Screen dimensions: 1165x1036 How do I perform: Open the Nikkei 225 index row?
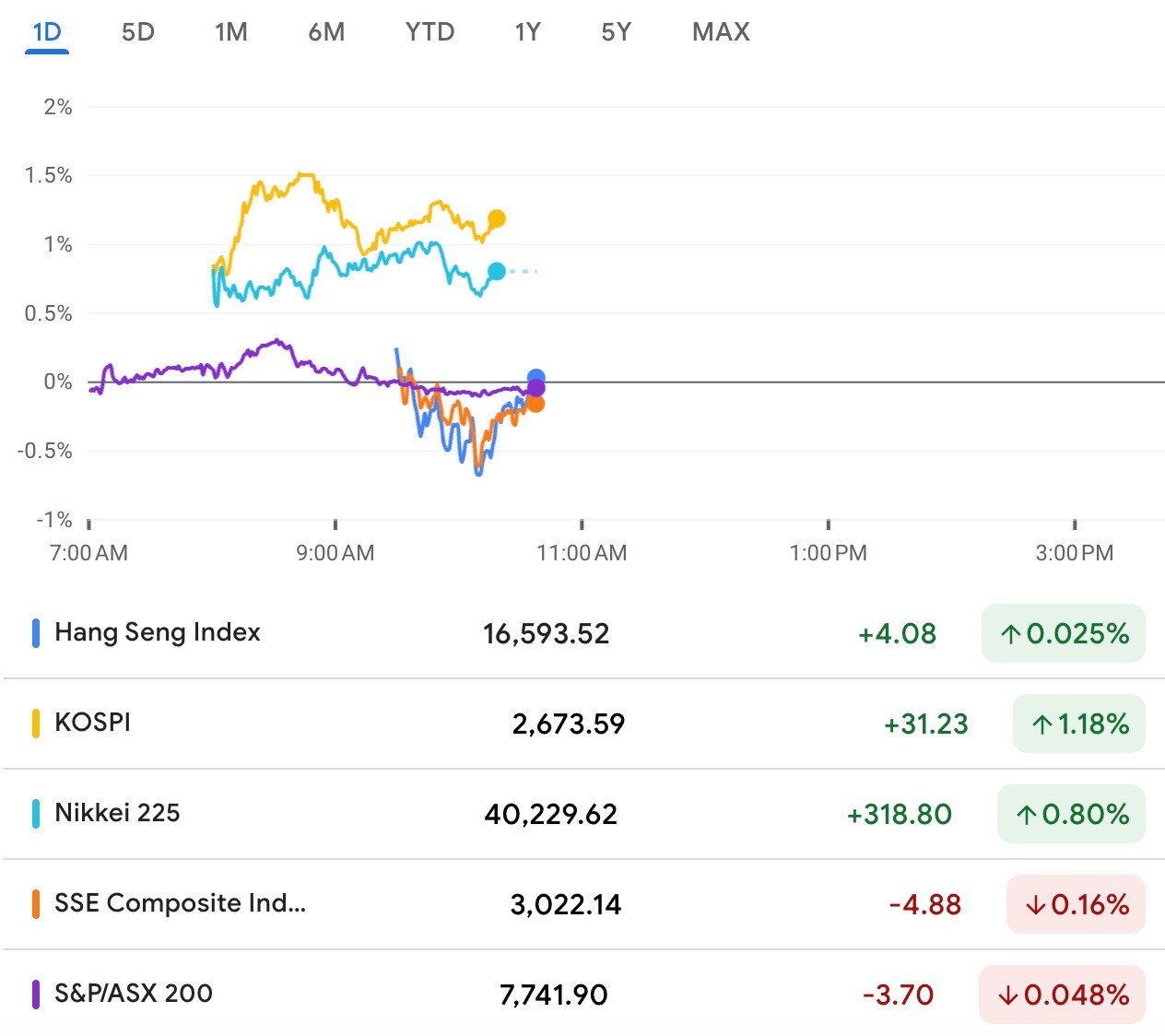[x=582, y=814]
